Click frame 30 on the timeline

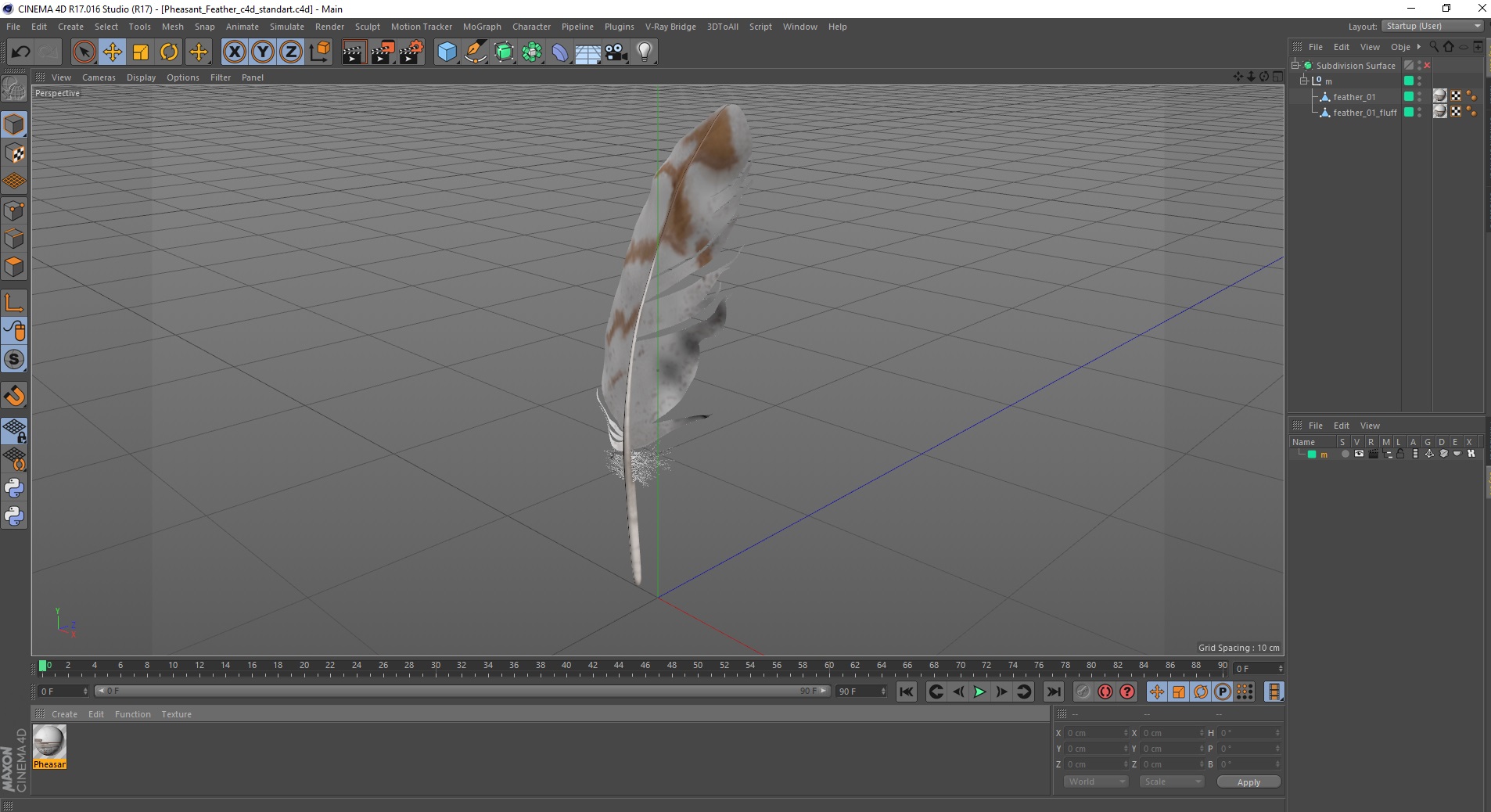[435, 666]
